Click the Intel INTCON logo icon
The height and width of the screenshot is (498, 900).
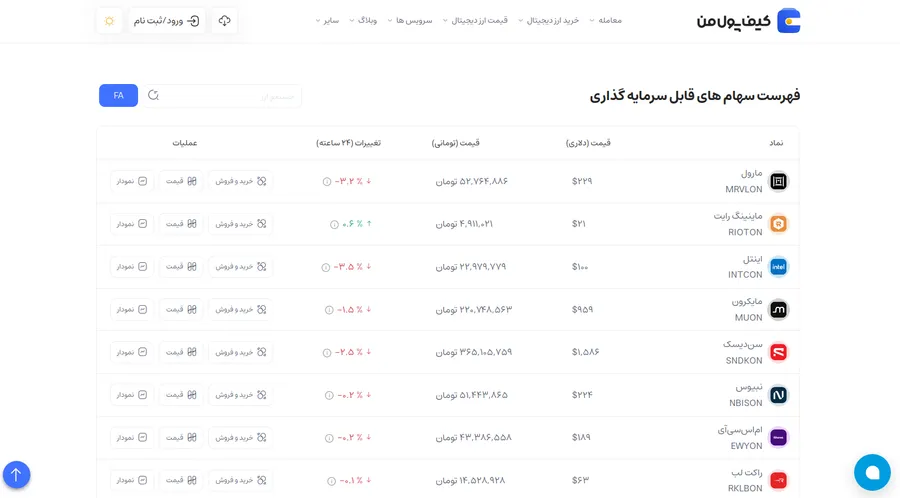(778, 267)
